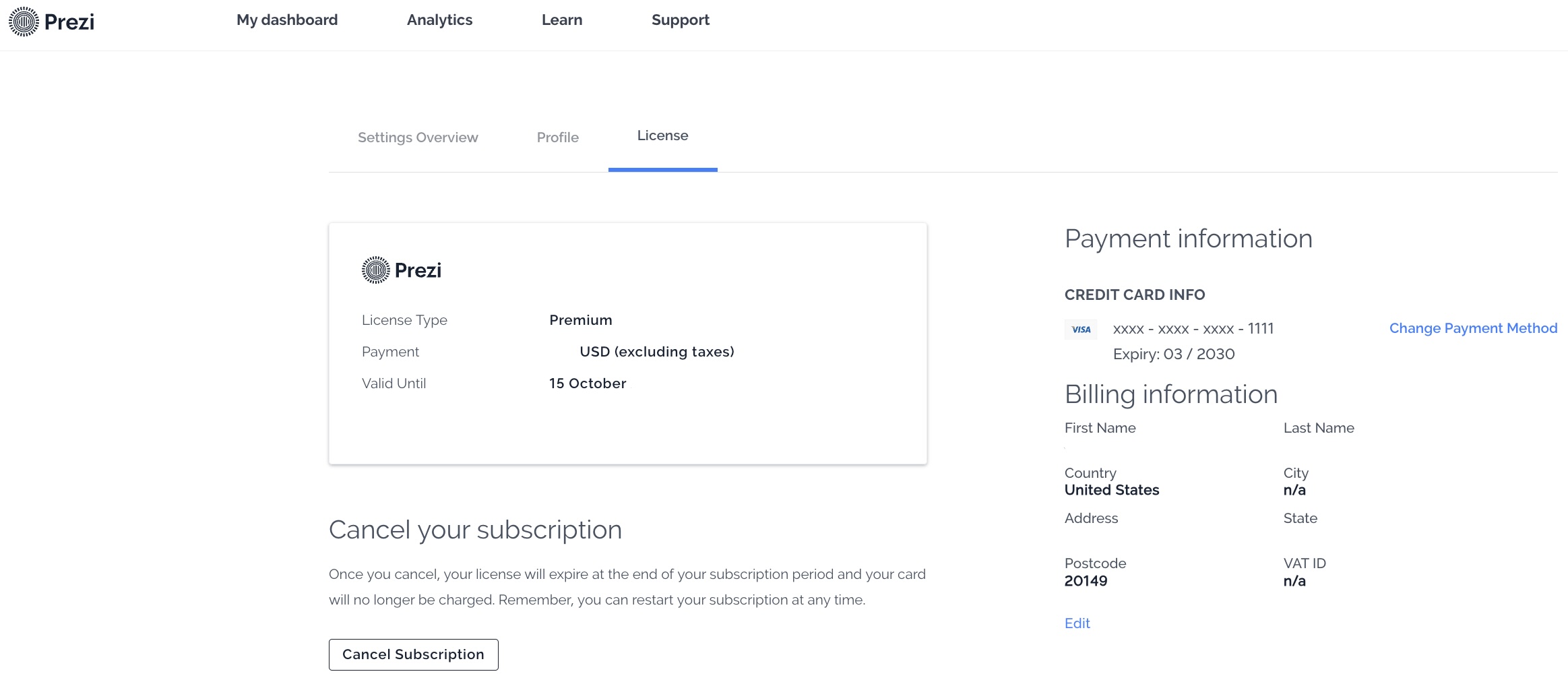Open the Support menu item

[680, 20]
